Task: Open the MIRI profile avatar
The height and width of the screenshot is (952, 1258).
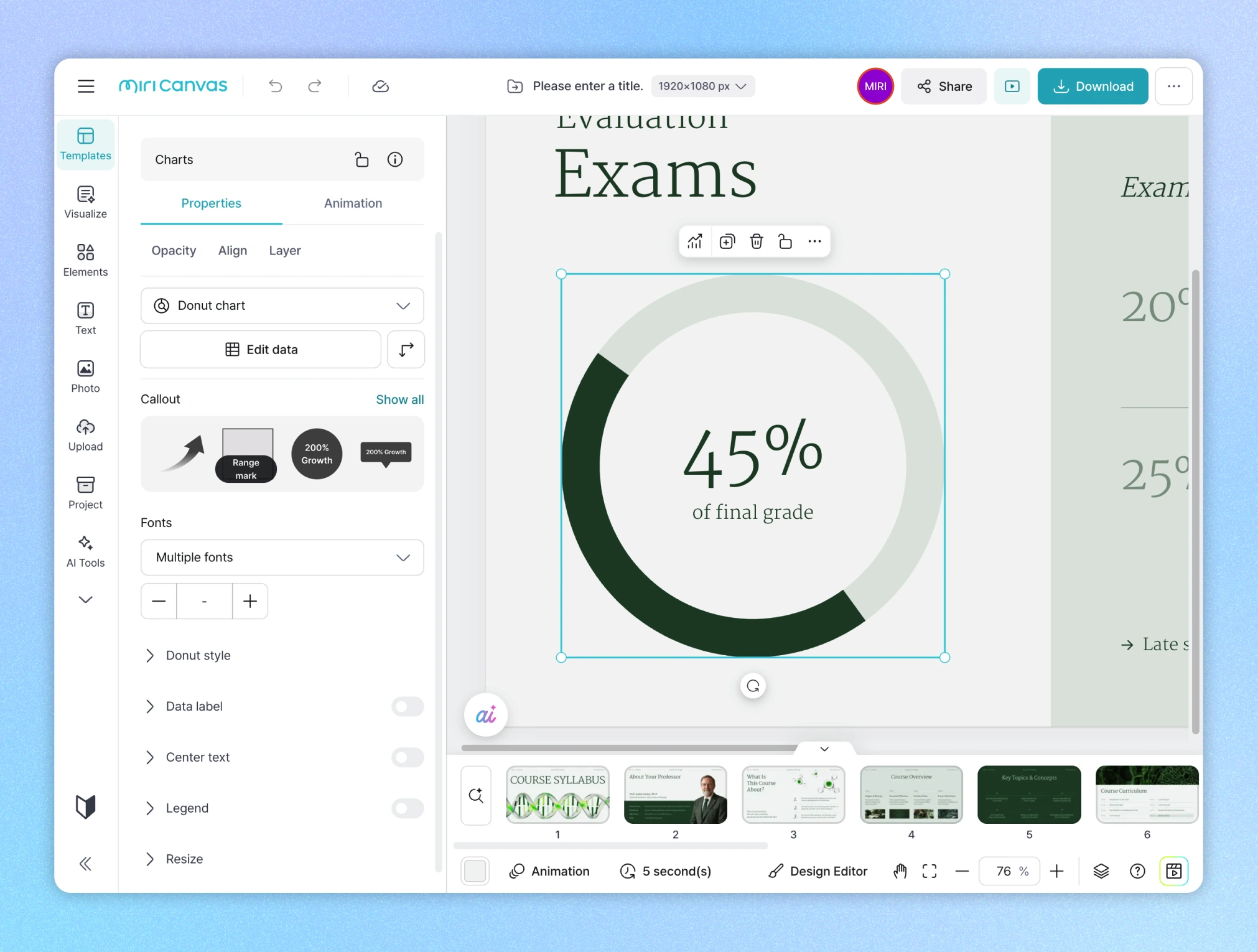Action: pyautogui.click(x=875, y=86)
